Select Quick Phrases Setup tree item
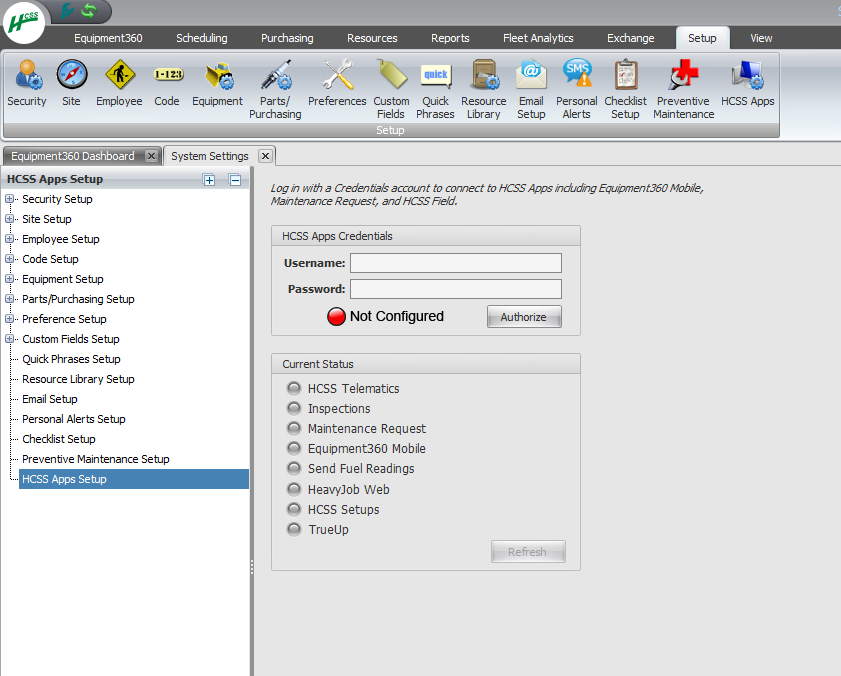Screen dimensions: 841x676 click(71, 359)
